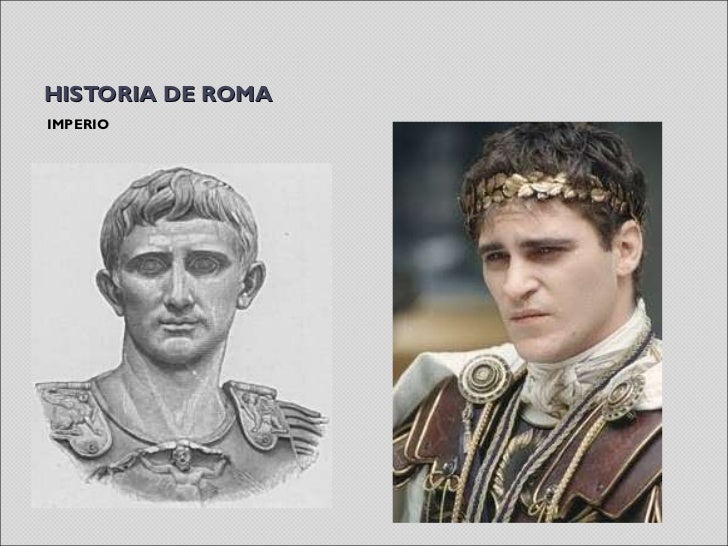Click the dark hair above the laurel wreath
The width and height of the screenshot is (728, 546).
click(552, 151)
